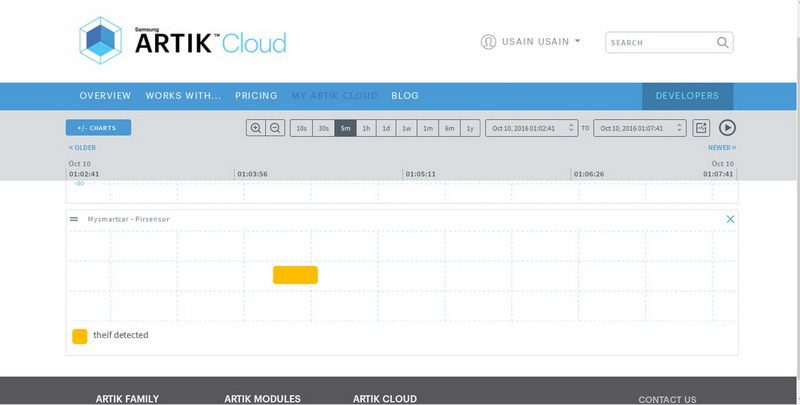Click the yellow theif detected legend swatch
This screenshot has width=800, height=405.
pos(80,337)
